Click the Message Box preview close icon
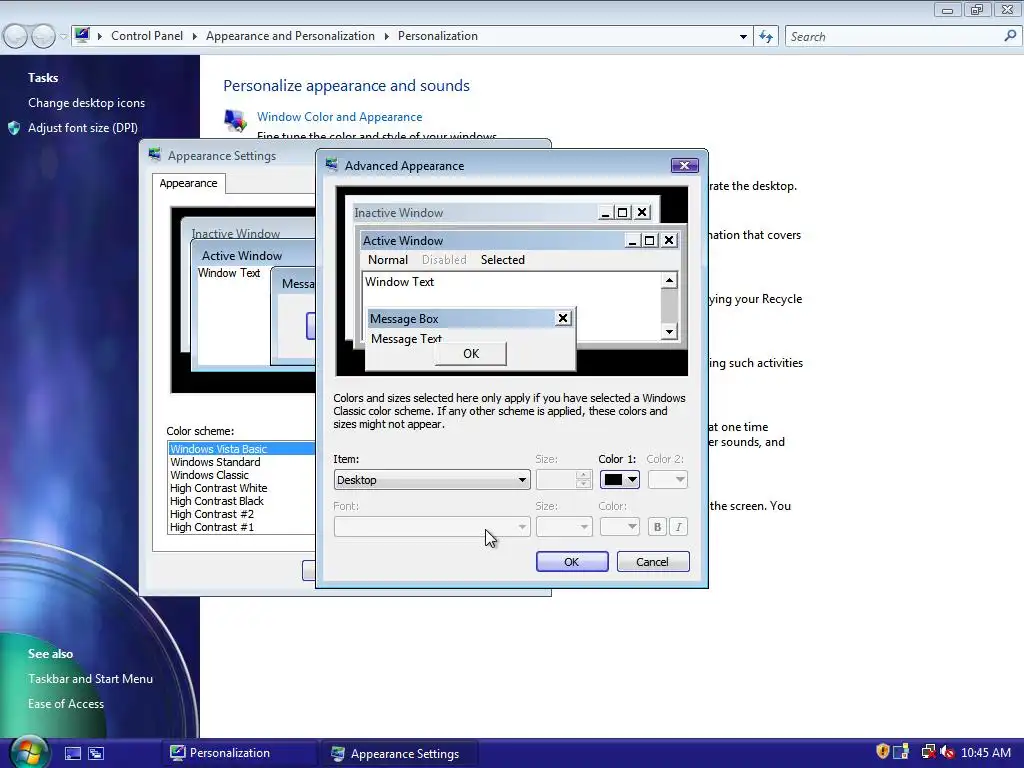The image size is (1024, 768). [562, 318]
